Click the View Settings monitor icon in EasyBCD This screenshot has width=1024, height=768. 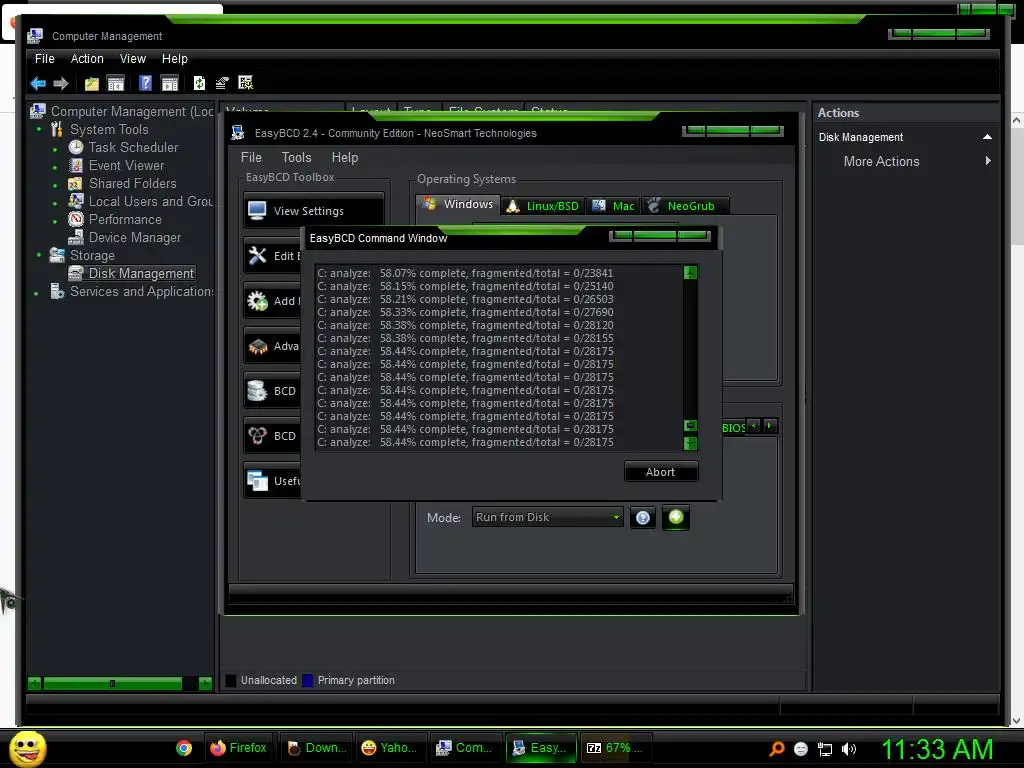pos(257,210)
